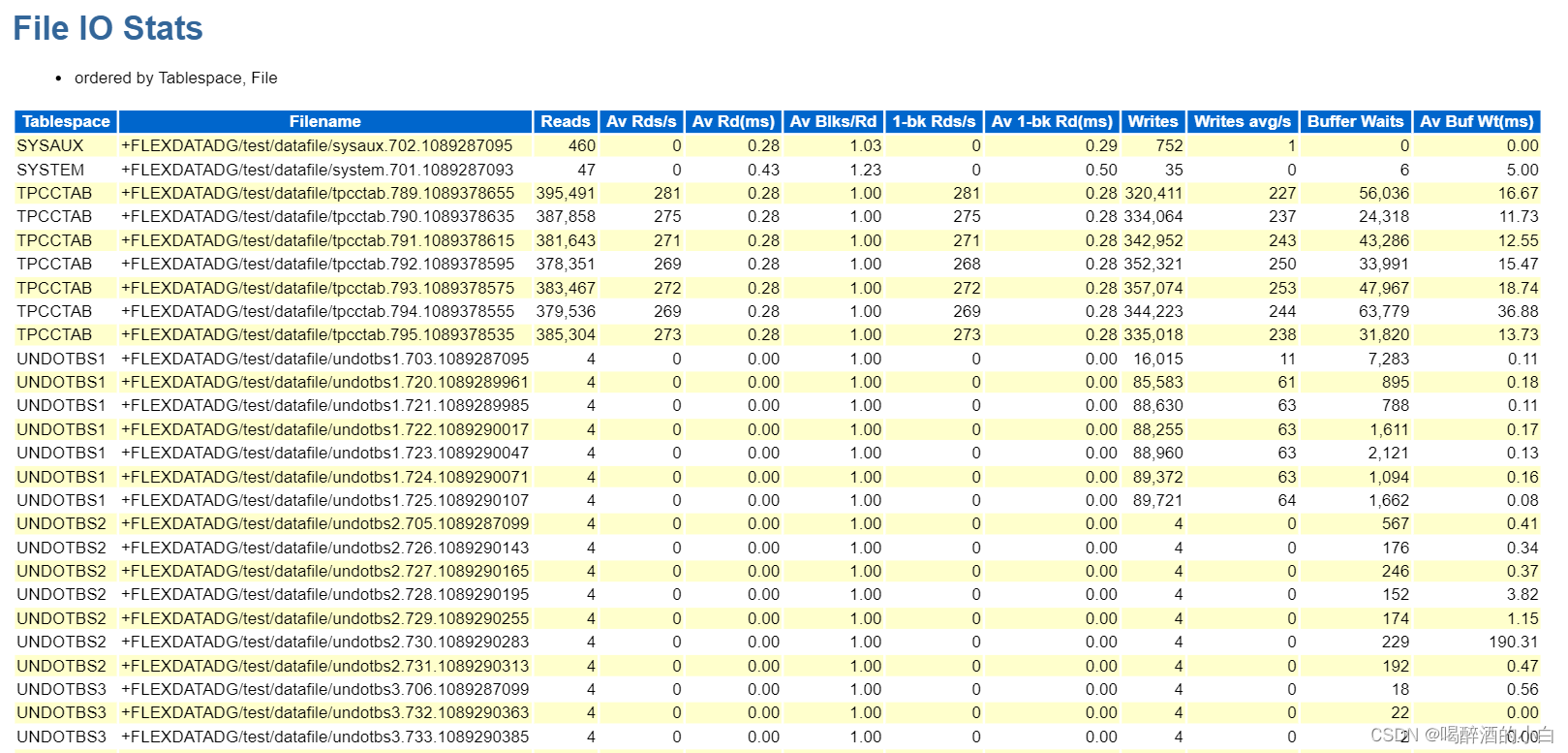This screenshot has width=1568, height=753.
Task: Click the Writes value 89,721
Action: (x=1158, y=500)
